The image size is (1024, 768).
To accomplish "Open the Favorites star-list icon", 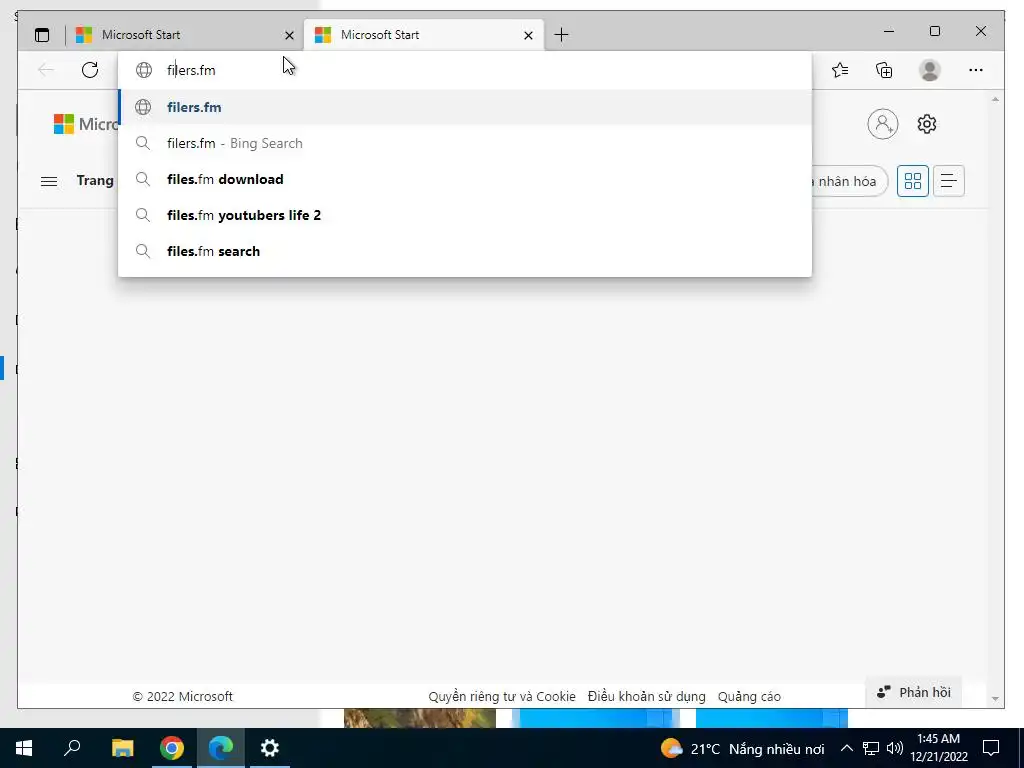I will click(840, 70).
